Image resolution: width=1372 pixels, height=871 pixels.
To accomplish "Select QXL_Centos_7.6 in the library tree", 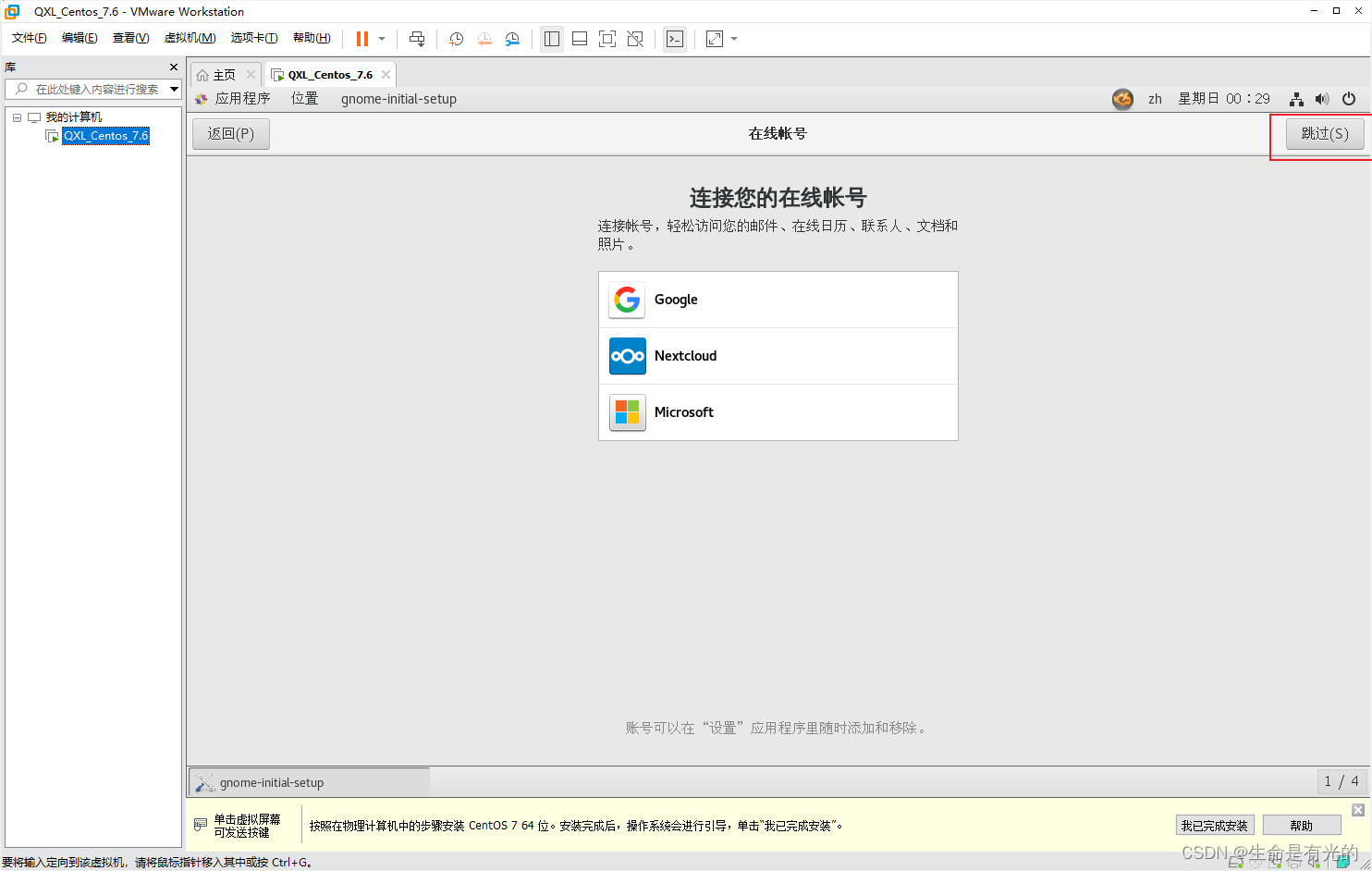I will pyautogui.click(x=105, y=136).
